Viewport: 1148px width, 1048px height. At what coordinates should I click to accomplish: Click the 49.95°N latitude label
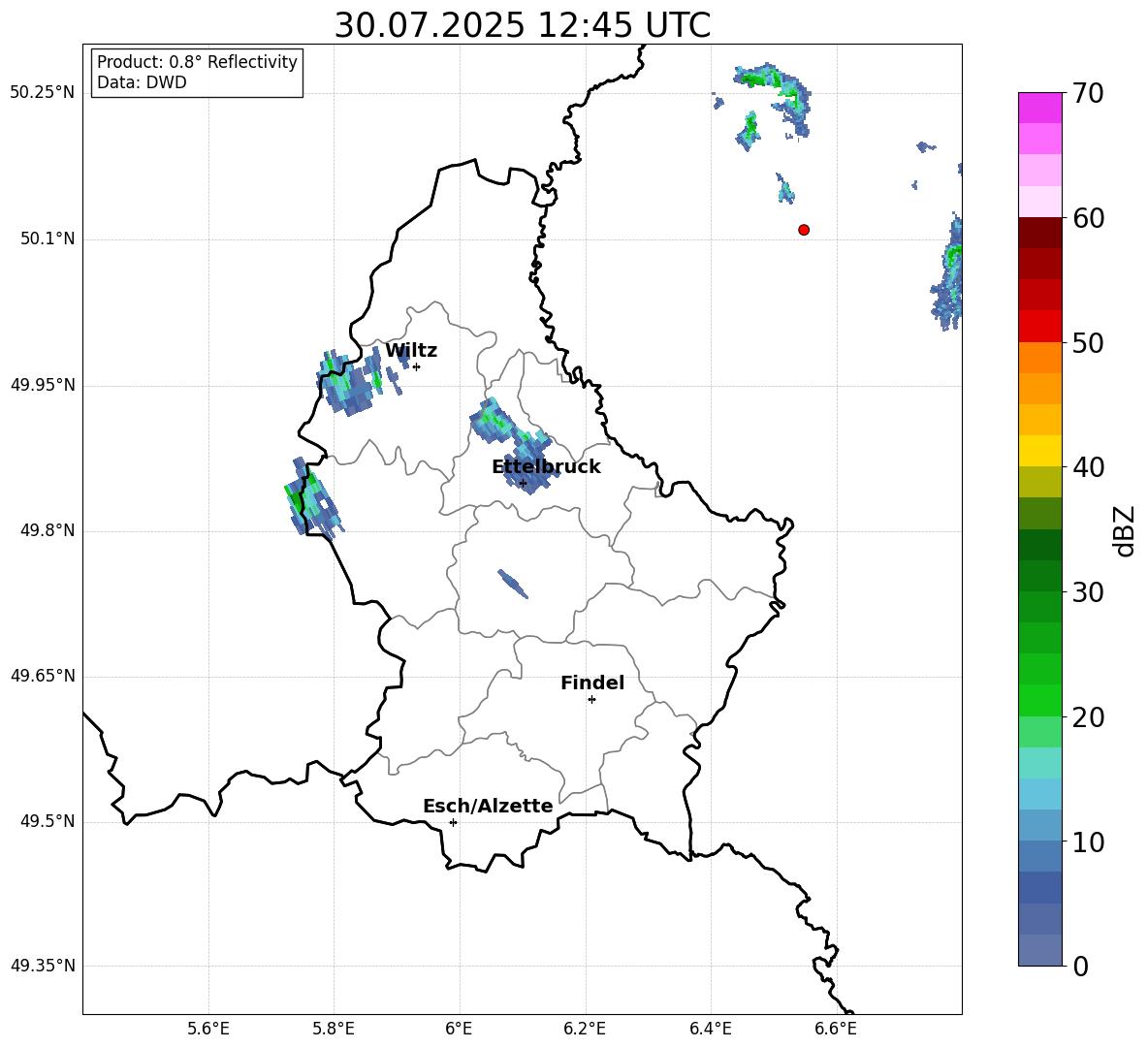42,385
